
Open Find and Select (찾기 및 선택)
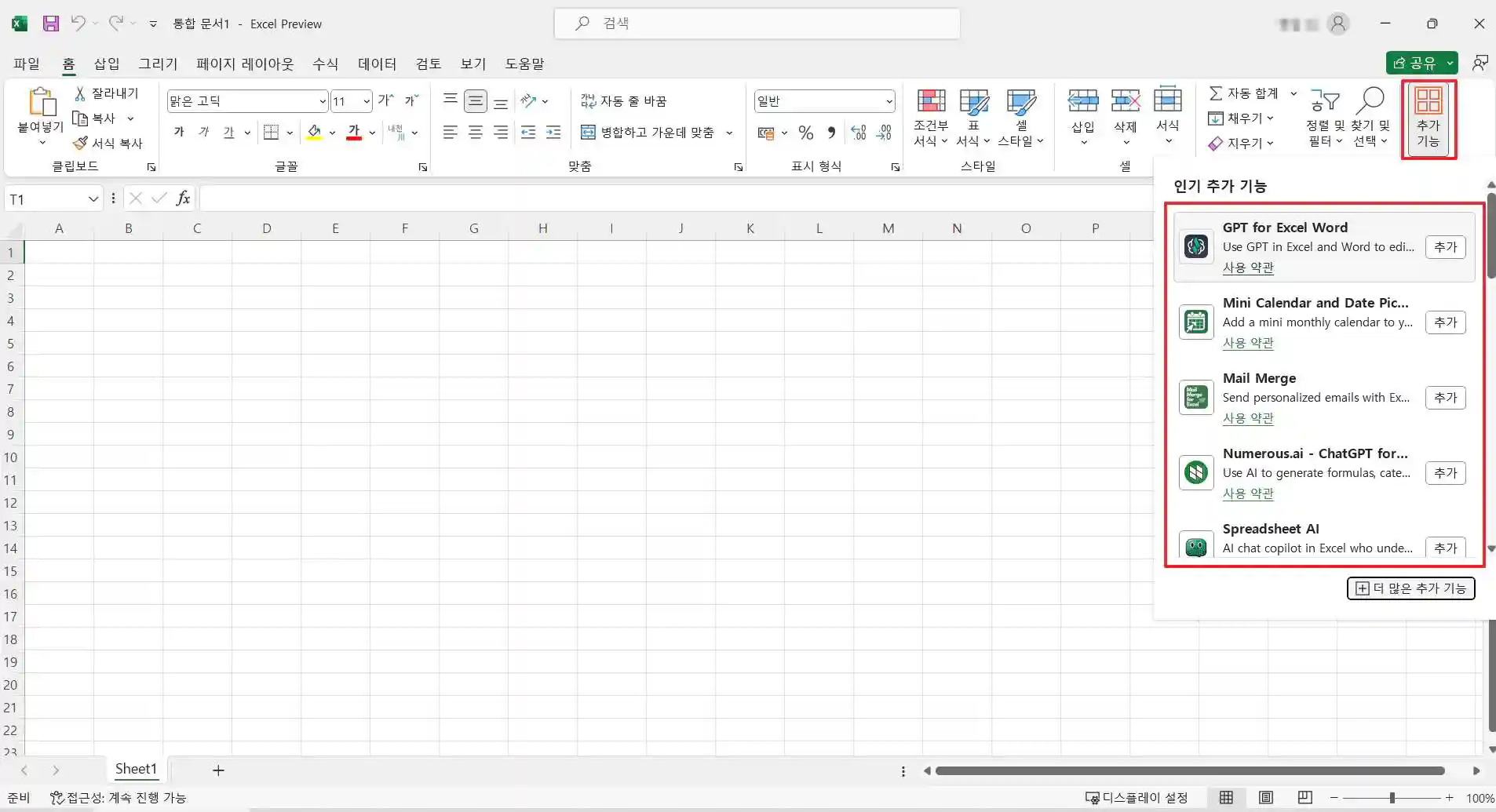click(1370, 118)
